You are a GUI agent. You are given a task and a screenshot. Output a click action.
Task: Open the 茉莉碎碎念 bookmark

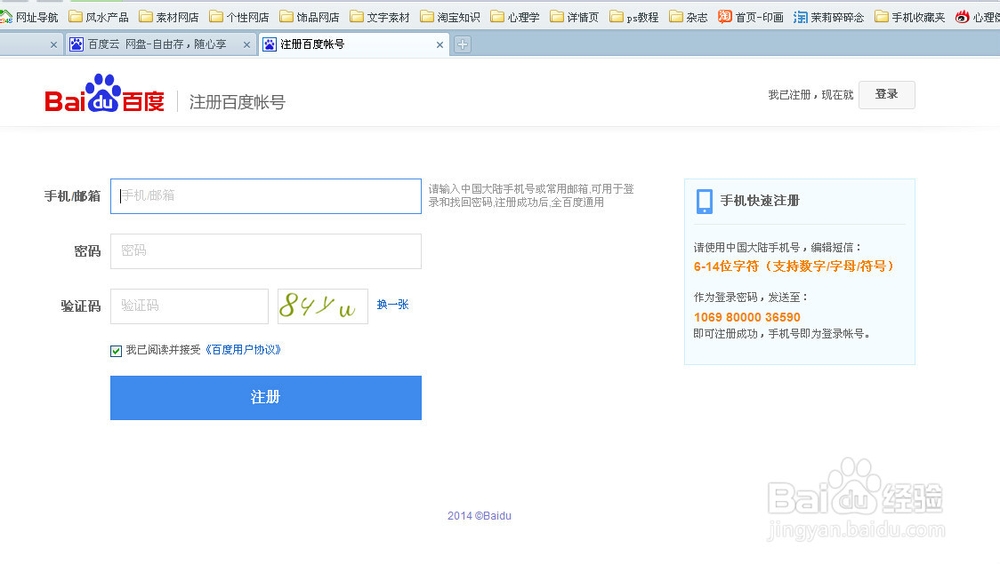pyautogui.click(x=828, y=17)
